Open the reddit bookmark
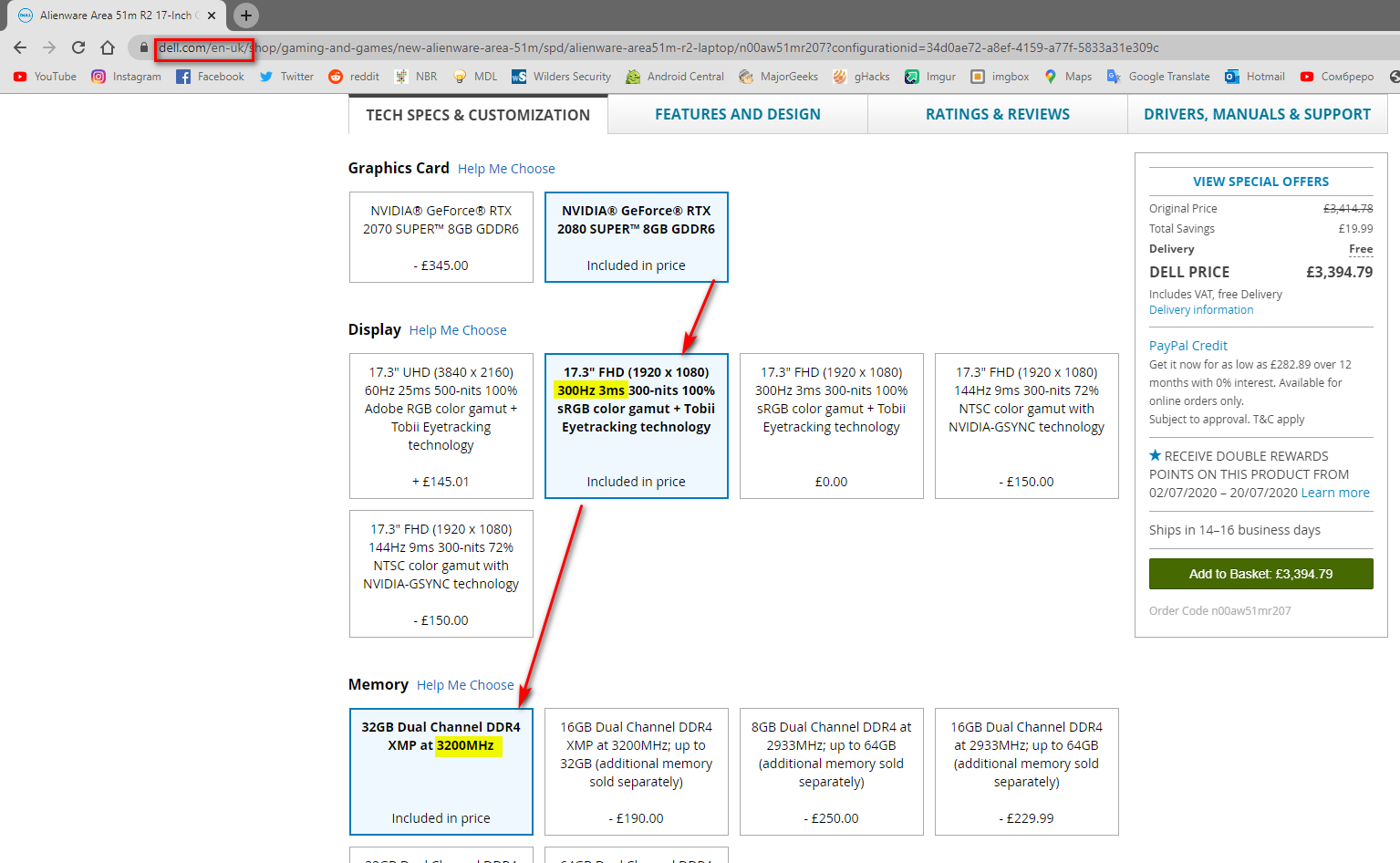Screen dimensions: 1400x863 [x=354, y=77]
